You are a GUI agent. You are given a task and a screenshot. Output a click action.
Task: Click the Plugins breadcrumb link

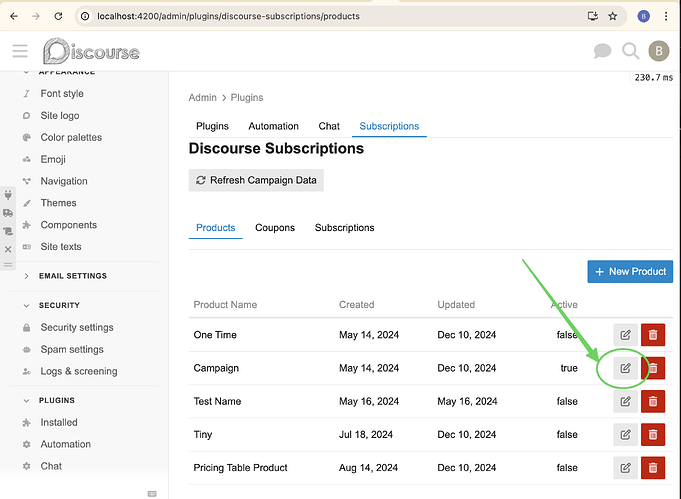pyautogui.click(x=247, y=98)
